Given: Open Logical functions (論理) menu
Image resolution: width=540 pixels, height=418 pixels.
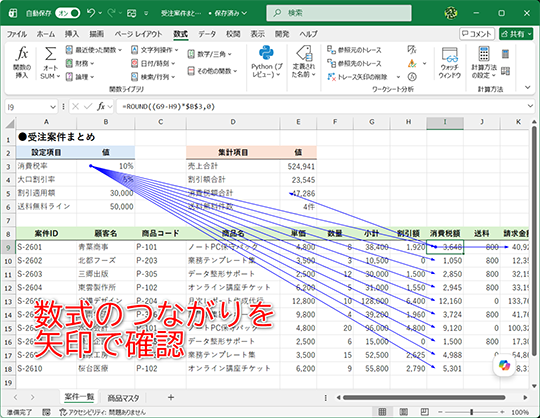Looking at the screenshot, I should [80, 76].
